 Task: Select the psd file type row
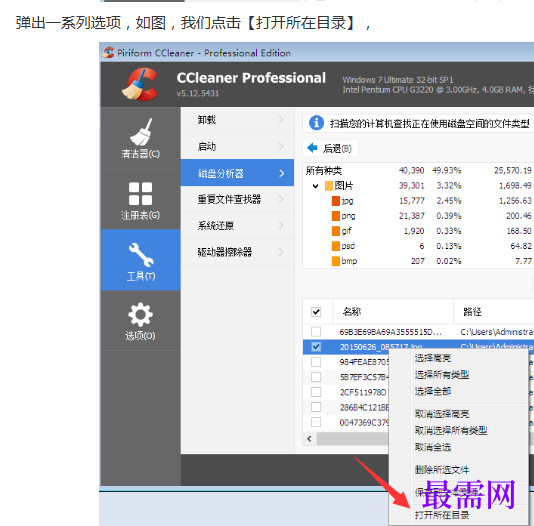click(x=418, y=246)
